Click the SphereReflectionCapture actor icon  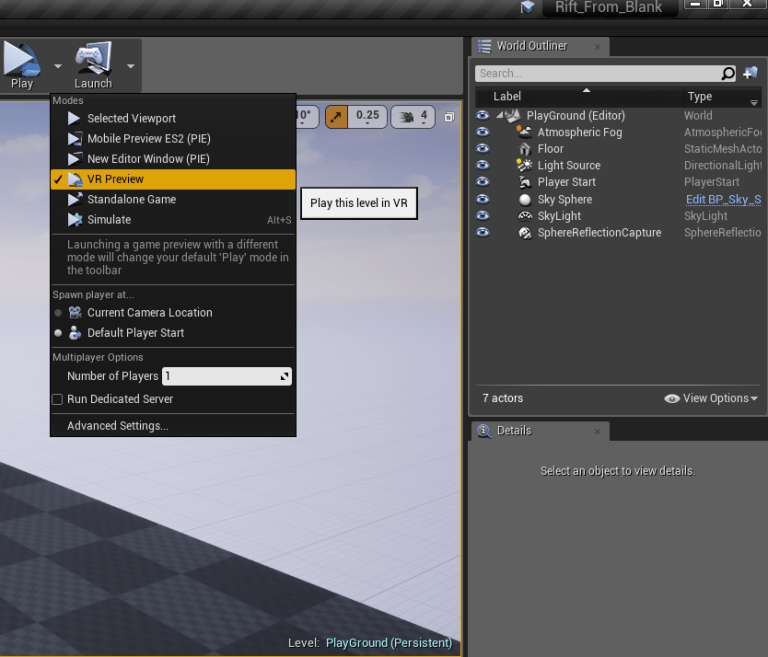(x=525, y=233)
